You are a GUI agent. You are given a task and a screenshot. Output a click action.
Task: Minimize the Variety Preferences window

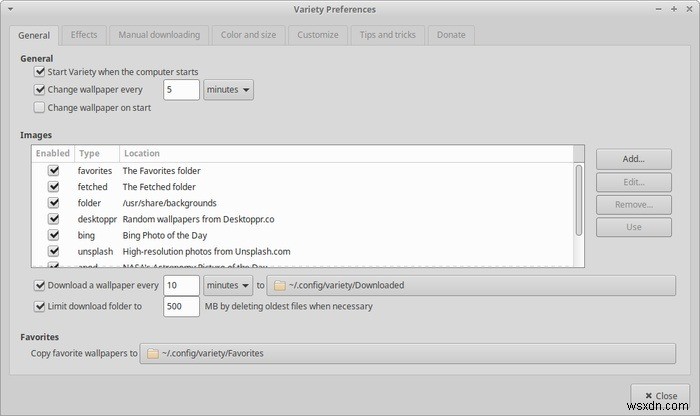click(658, 9)
